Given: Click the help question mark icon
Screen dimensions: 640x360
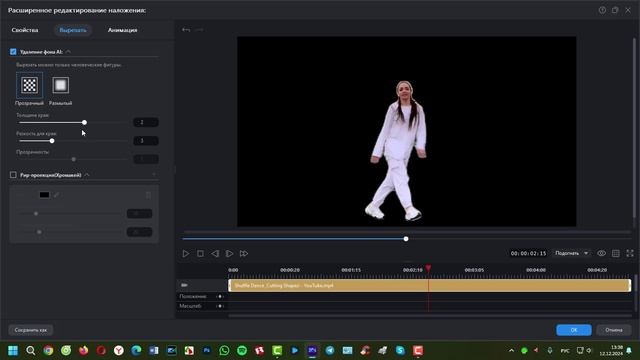Looking at the screenshot, I should coord(602,10).
